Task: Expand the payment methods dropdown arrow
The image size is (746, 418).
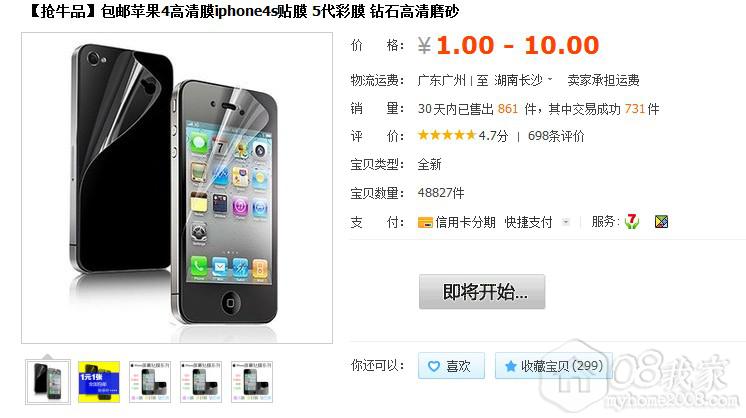Action: point(566,222)
